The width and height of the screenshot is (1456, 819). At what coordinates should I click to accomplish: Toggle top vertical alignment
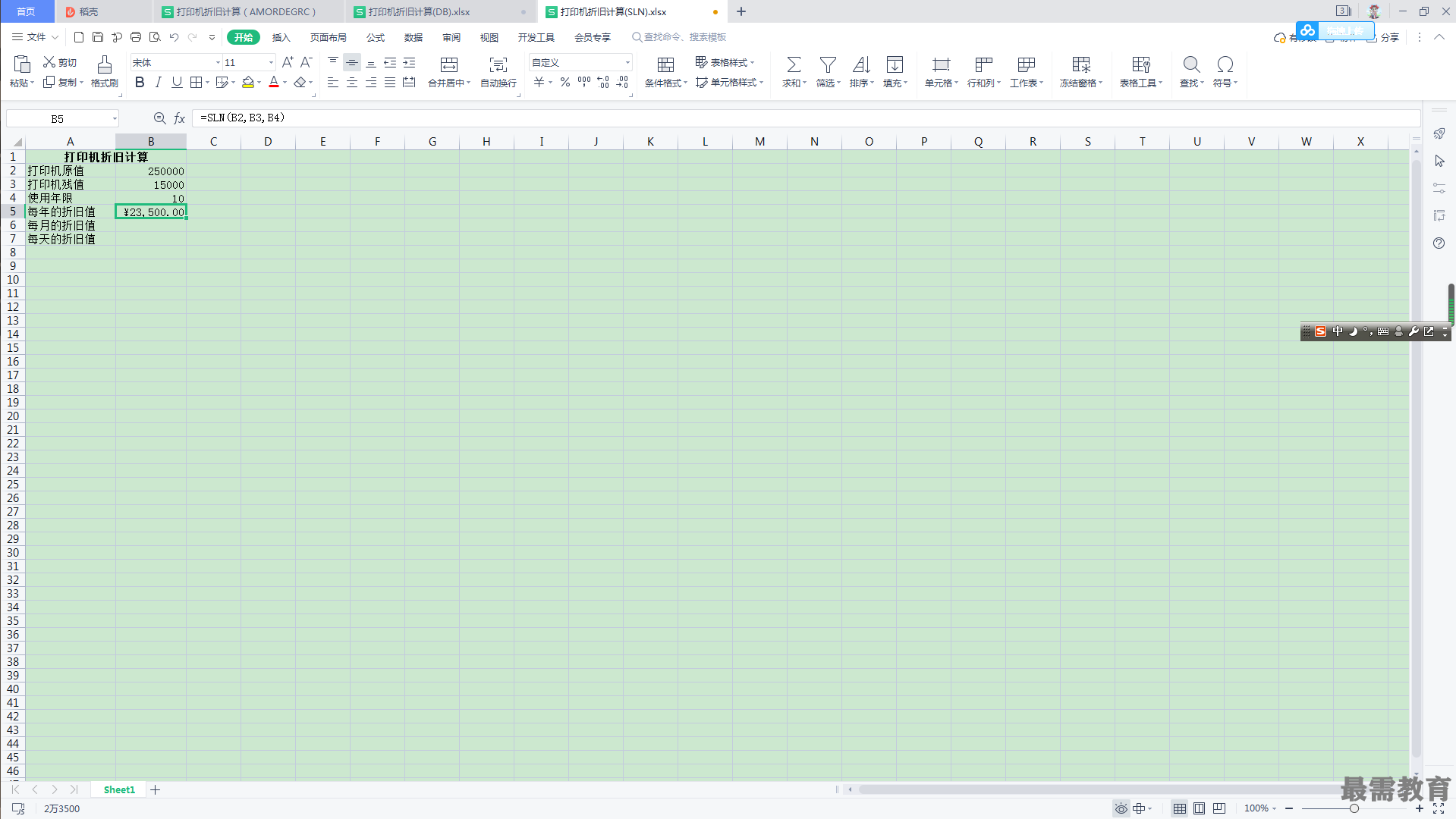pyautogui.click(x=333, y=62)
